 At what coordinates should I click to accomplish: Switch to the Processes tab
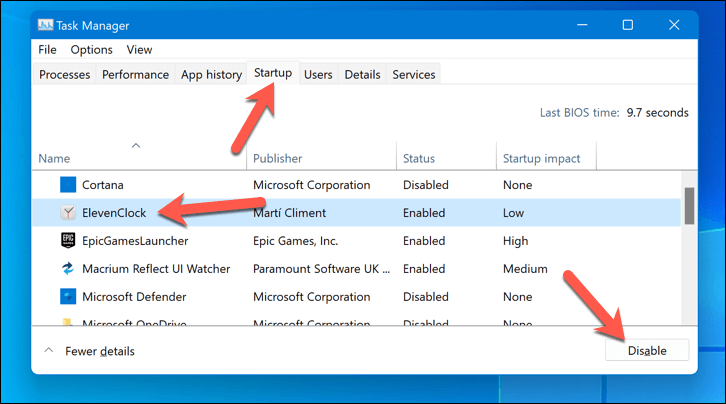click(x=65, y=75)
